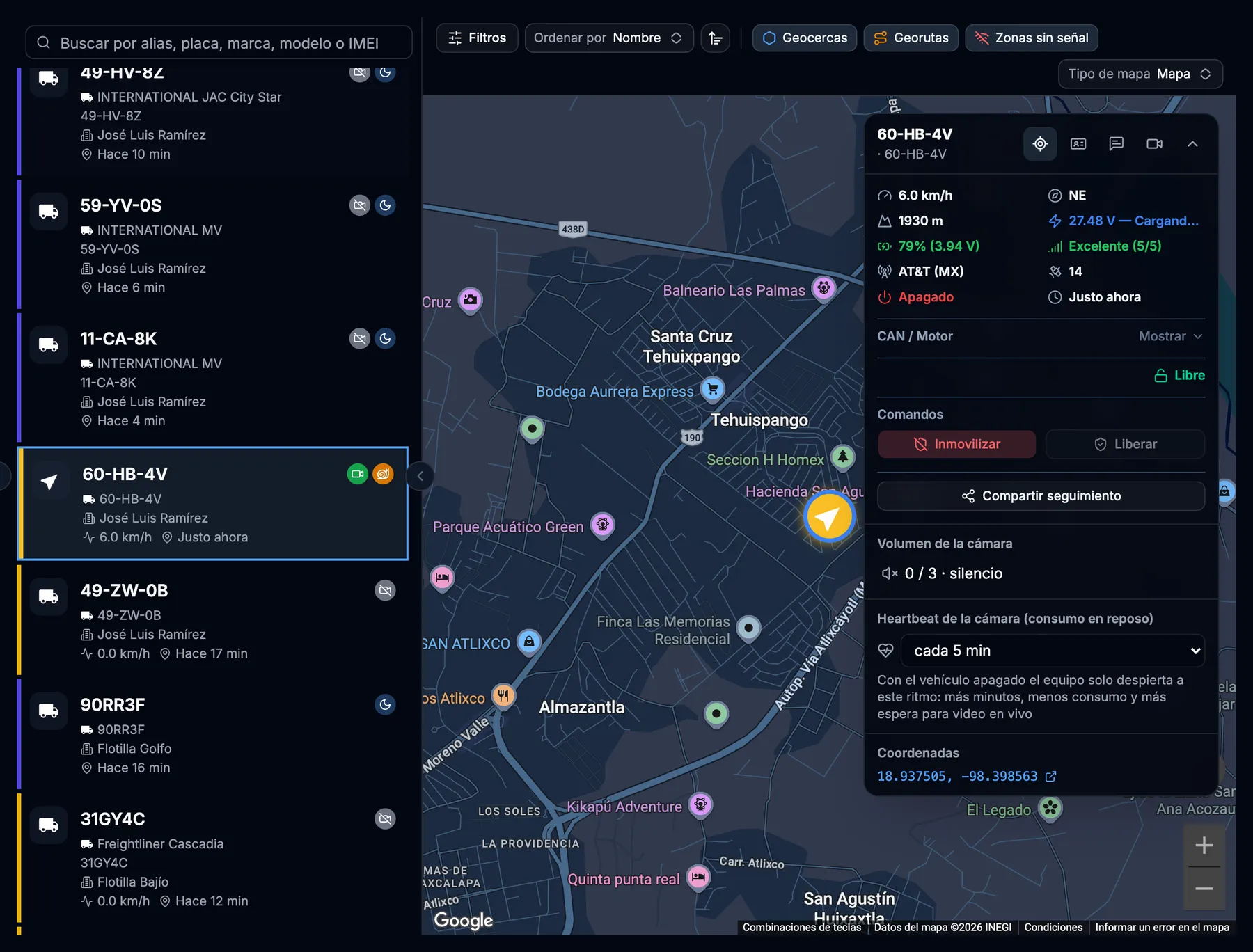Click the camera volume mute icon

pos(889,573)
